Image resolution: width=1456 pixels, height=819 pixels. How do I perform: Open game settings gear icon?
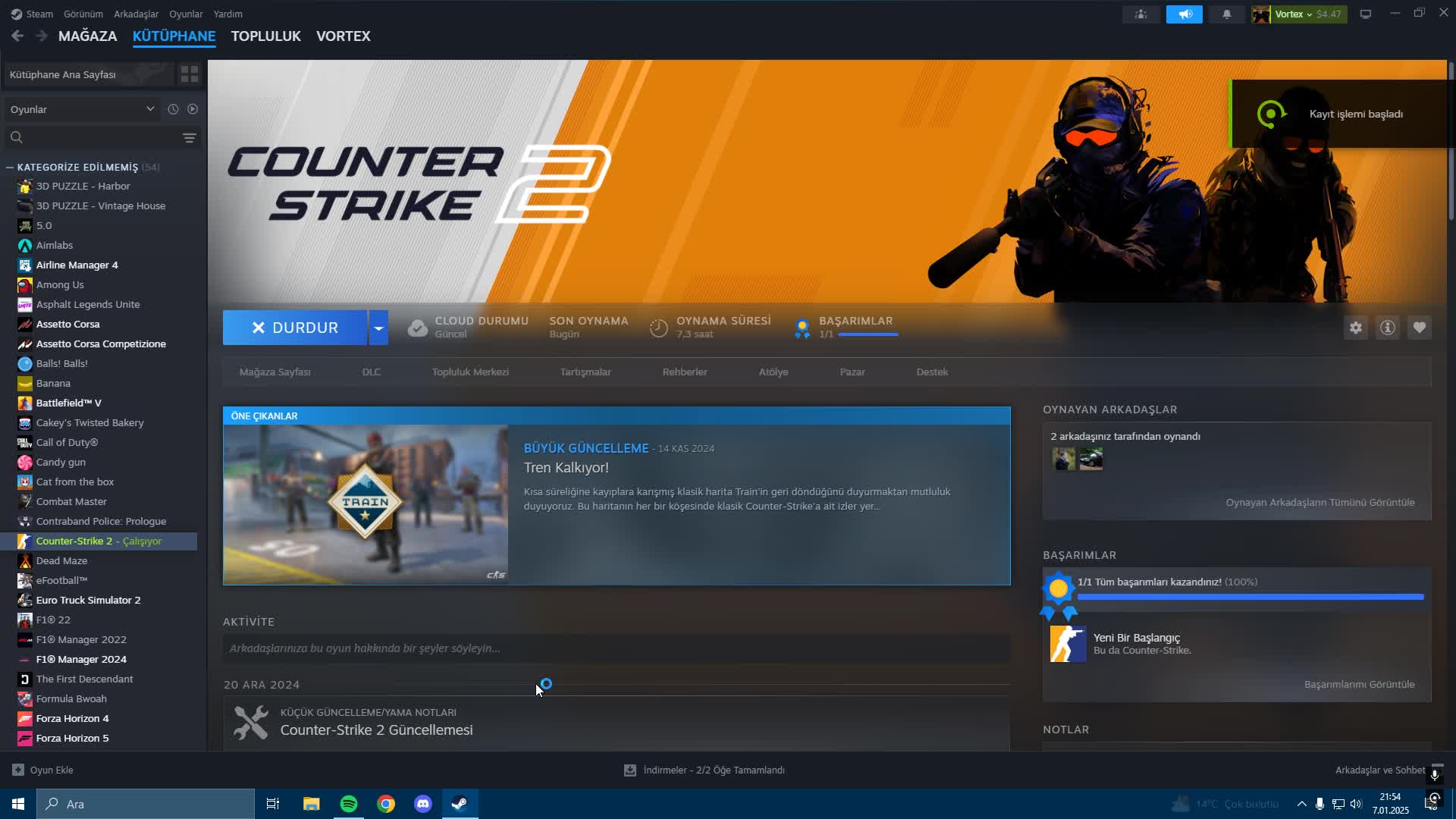coord(1355,328)
